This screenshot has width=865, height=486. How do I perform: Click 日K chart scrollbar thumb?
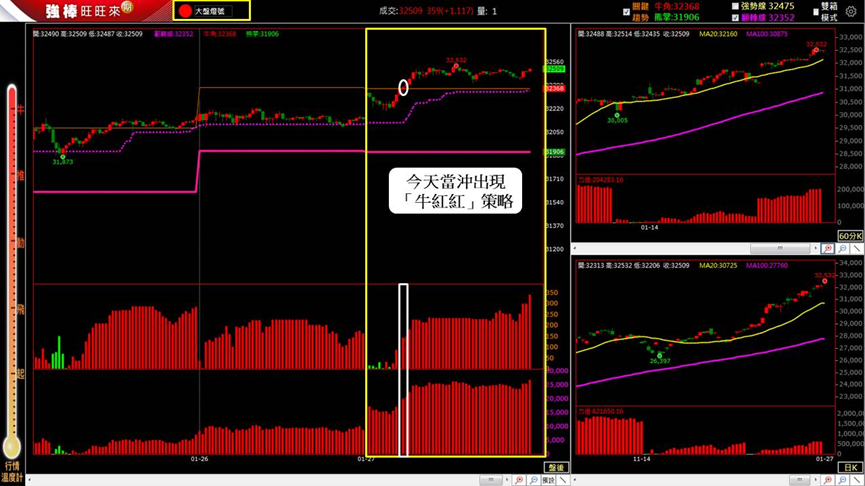pos(799,480)
